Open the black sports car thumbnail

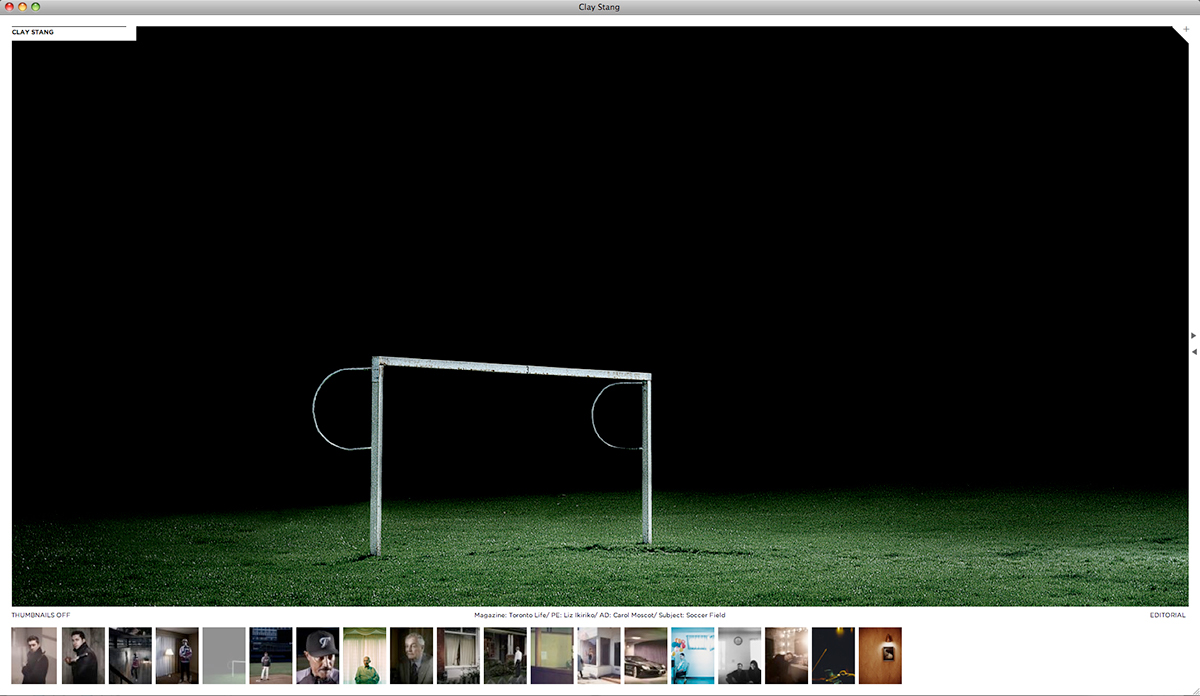pyautogui.click(x=646, y=656)
